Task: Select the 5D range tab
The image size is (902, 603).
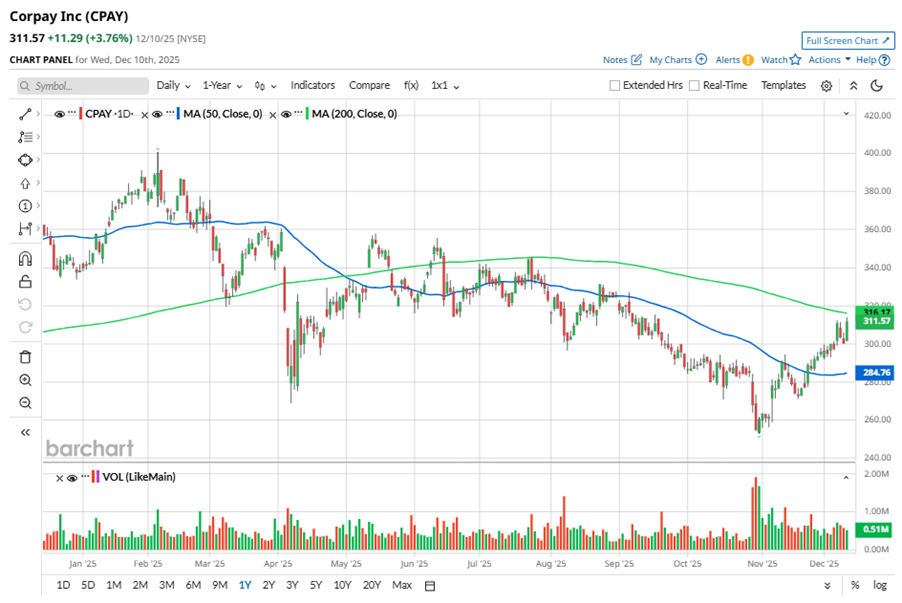Action: pos(88,585)
